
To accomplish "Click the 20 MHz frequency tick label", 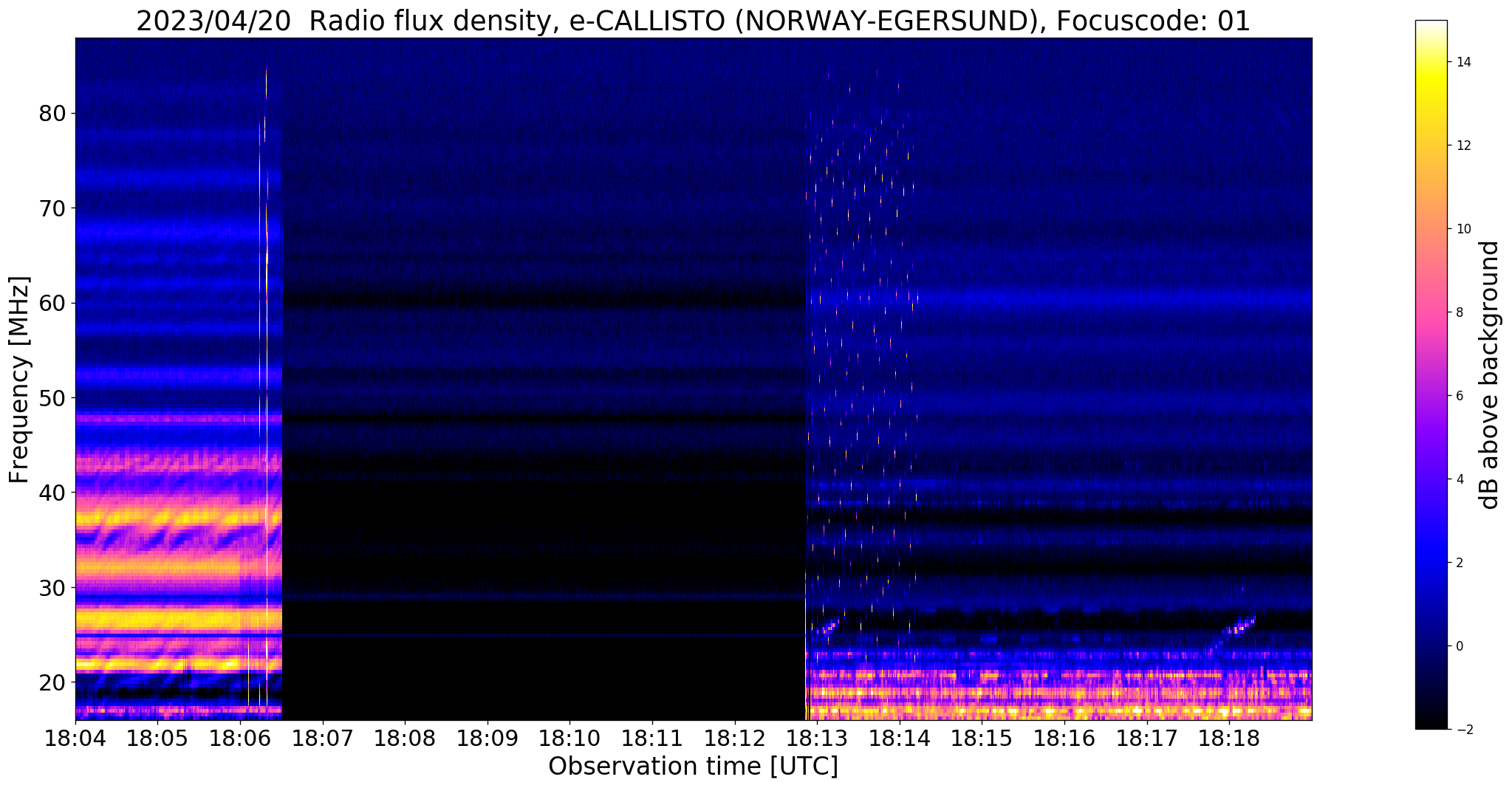I will 52,682.
